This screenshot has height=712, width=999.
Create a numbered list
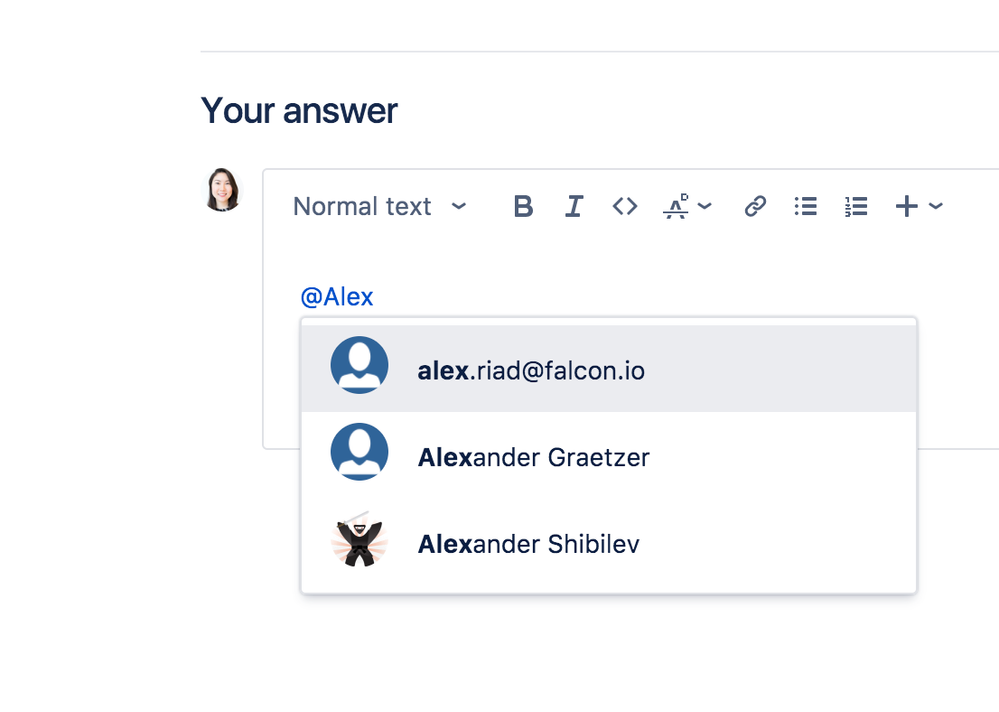click(856, 206)
